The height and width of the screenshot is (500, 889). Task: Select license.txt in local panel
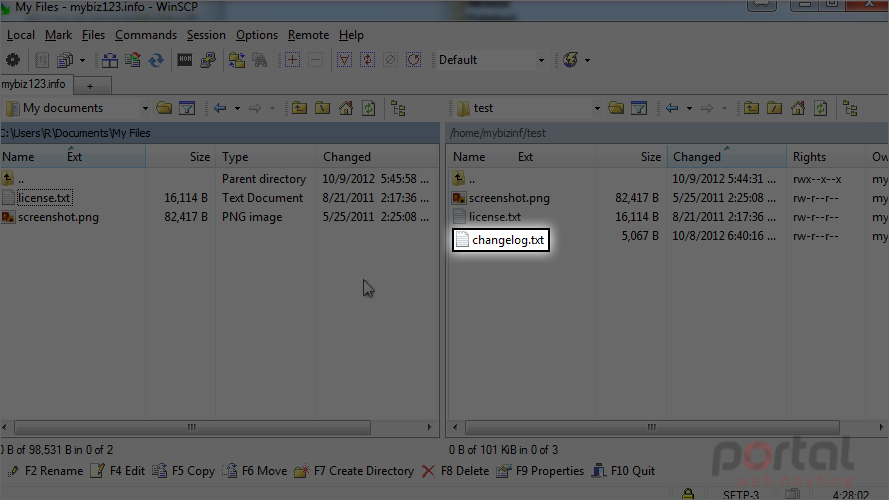[x=44, y=198]
